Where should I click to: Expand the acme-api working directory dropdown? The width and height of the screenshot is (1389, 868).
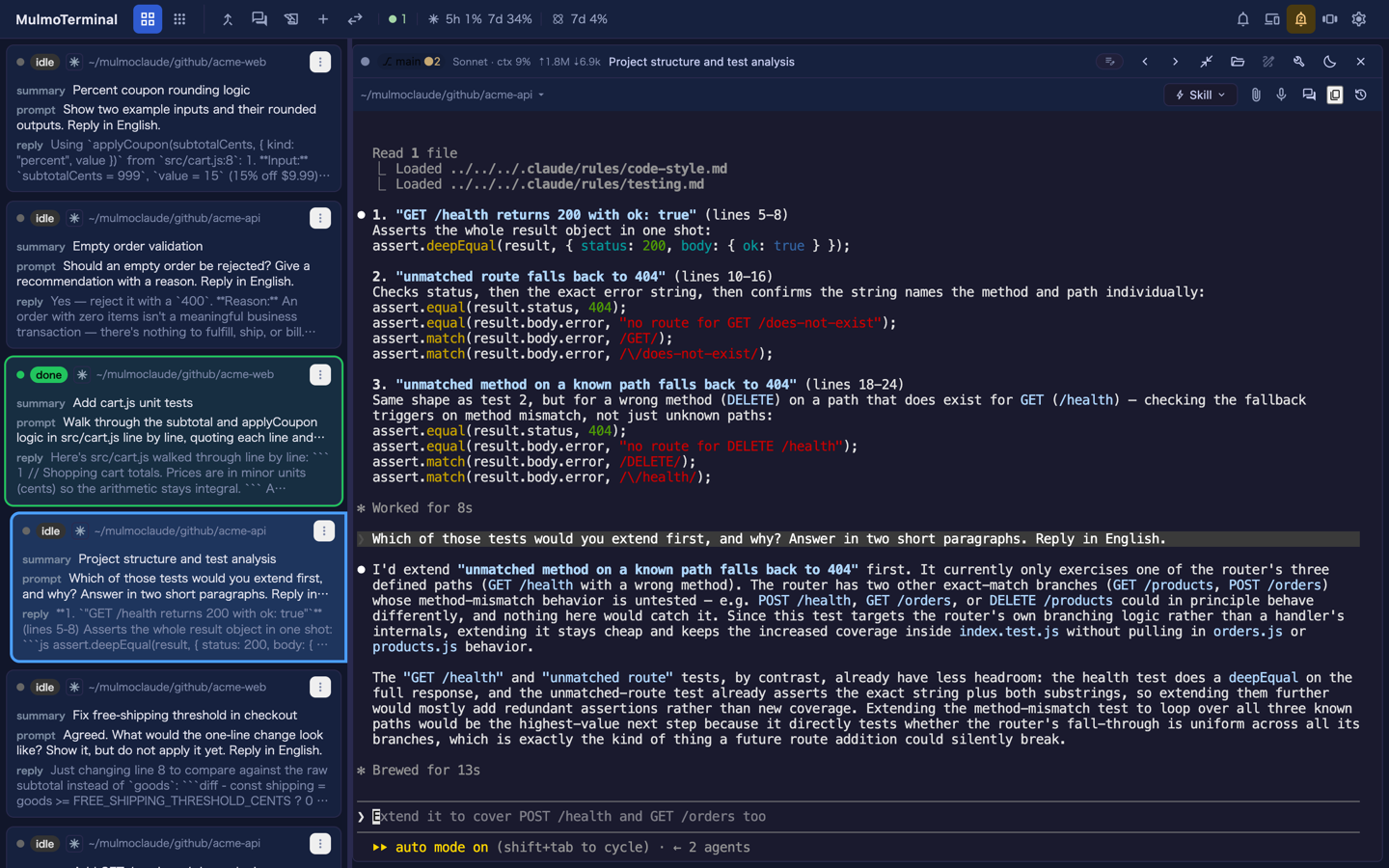click(x=452, y=95)
